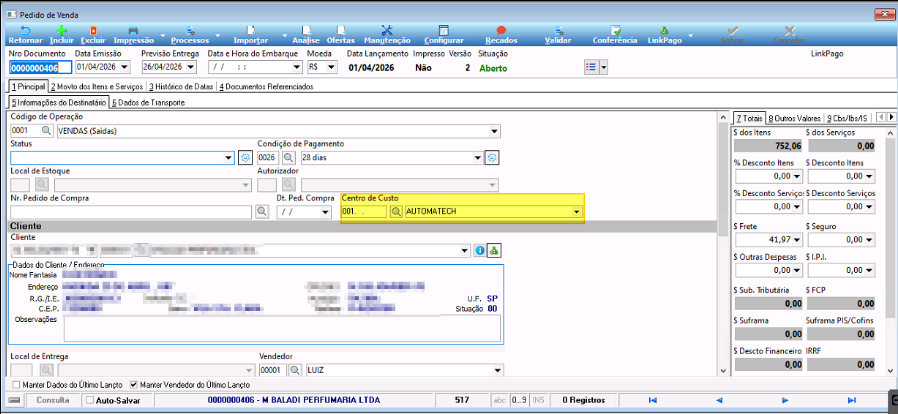Switch to Movto dos Itens e Serviços tab
The width and height of the screenshot is (898, 414).
[96, 86]
